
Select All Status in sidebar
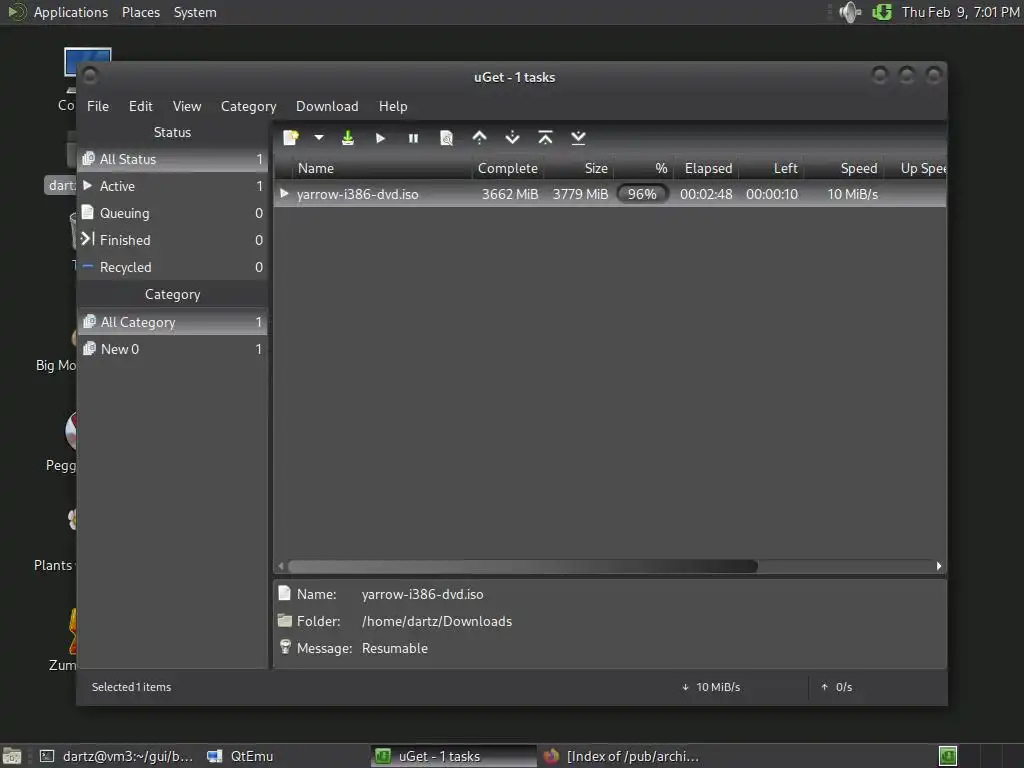[172, 159]
